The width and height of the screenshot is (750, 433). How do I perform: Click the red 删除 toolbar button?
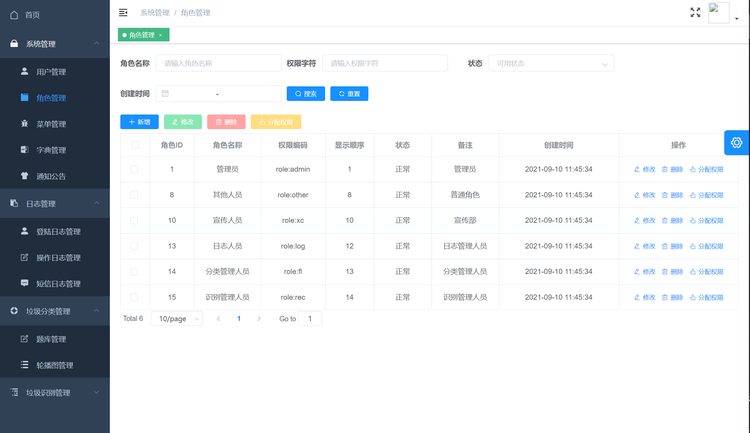[226, 122]
